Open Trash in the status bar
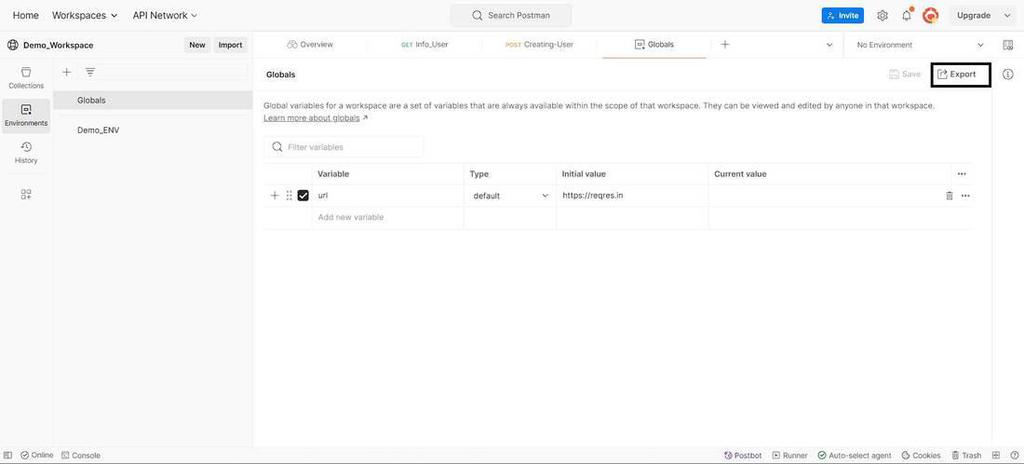 [x=966, y=456]
